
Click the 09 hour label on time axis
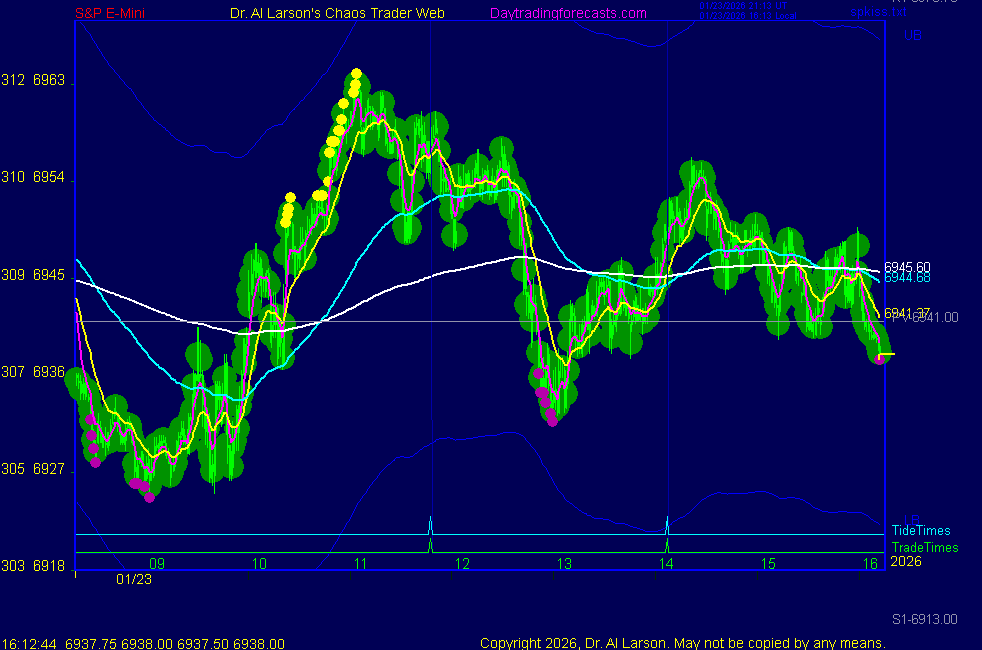coord(157,564)
